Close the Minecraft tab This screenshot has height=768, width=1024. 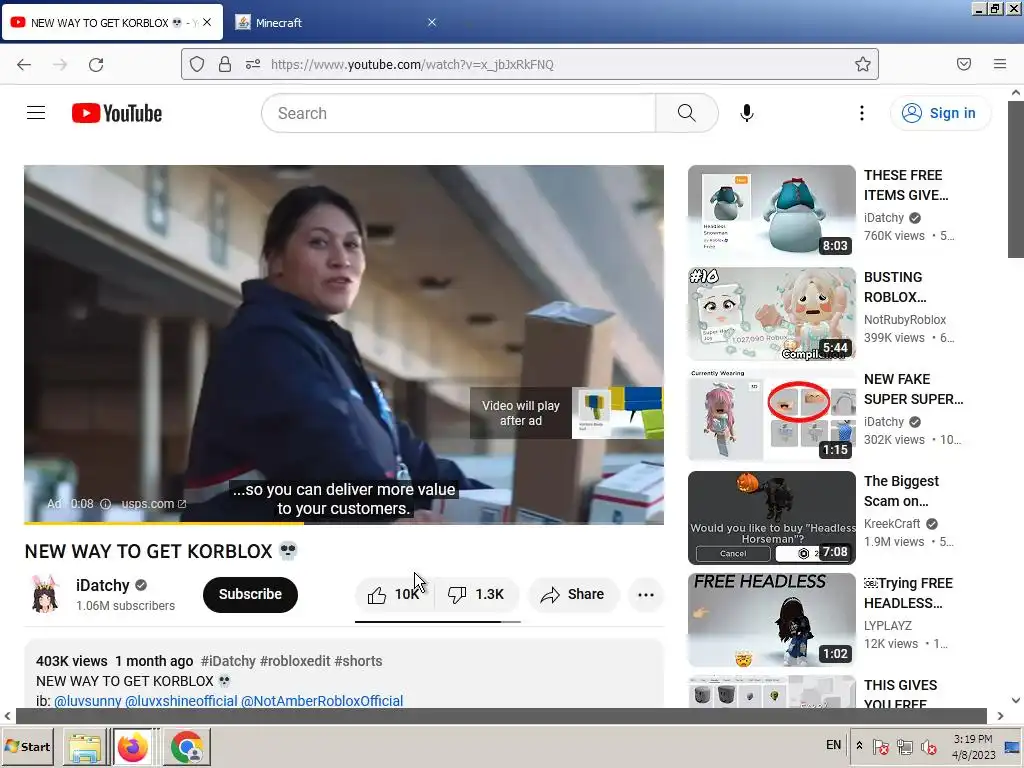tap(432, 22)
